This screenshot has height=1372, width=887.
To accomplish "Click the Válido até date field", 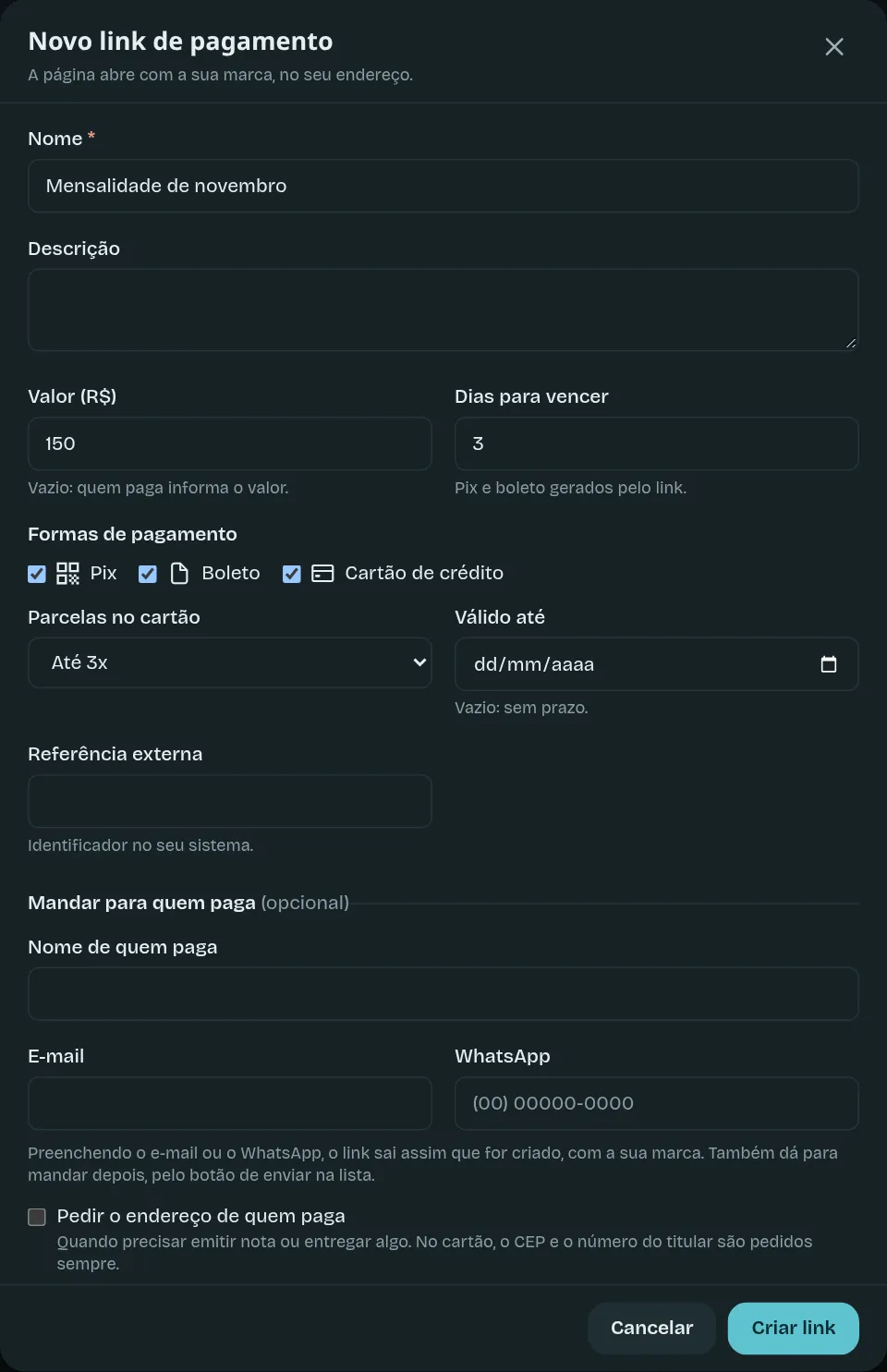I will click(657, 664).
